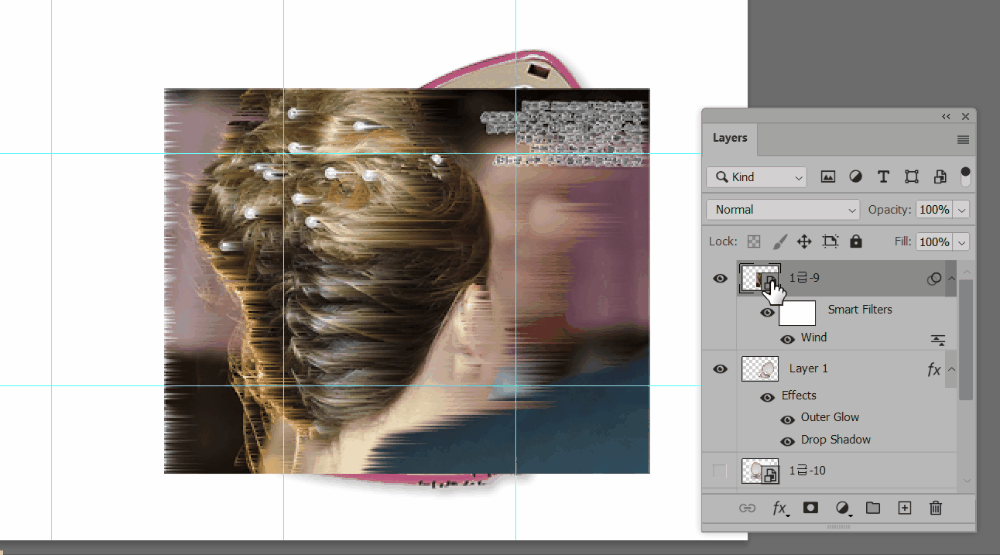1000x555 pixels.
Task: Select the Layers tab
Action: pos(730,138)
